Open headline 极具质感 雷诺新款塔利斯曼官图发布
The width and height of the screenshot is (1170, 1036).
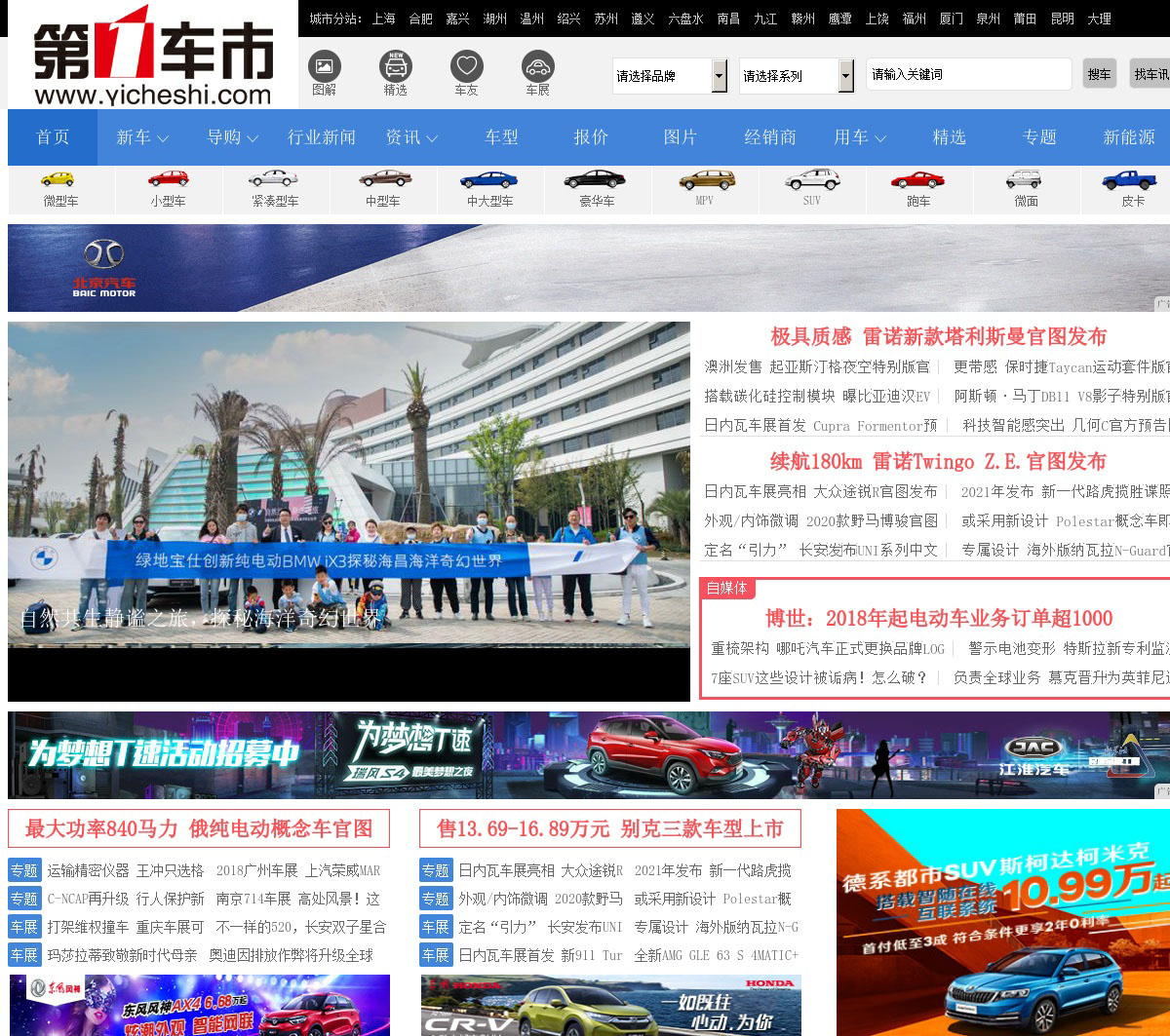pyautogui.click(x=938, y=337)
